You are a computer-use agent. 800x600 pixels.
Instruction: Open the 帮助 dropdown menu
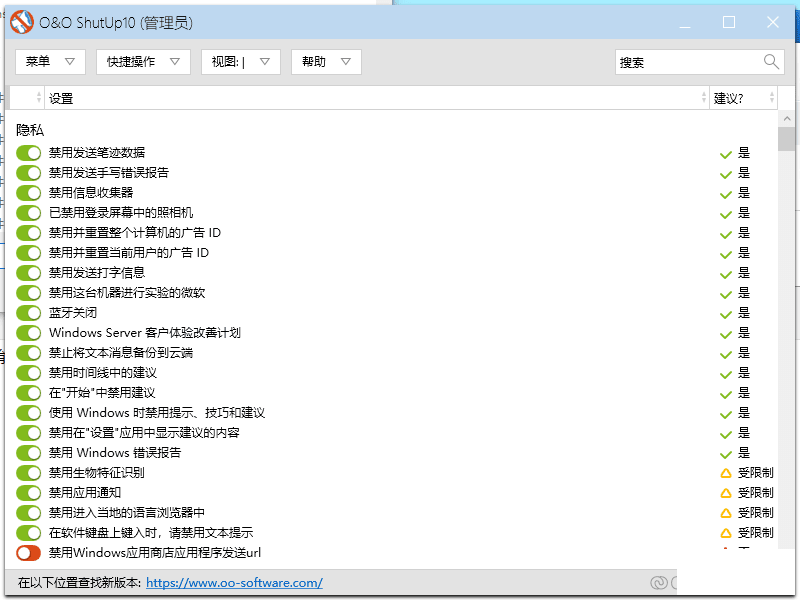click(x=326, y=62)
